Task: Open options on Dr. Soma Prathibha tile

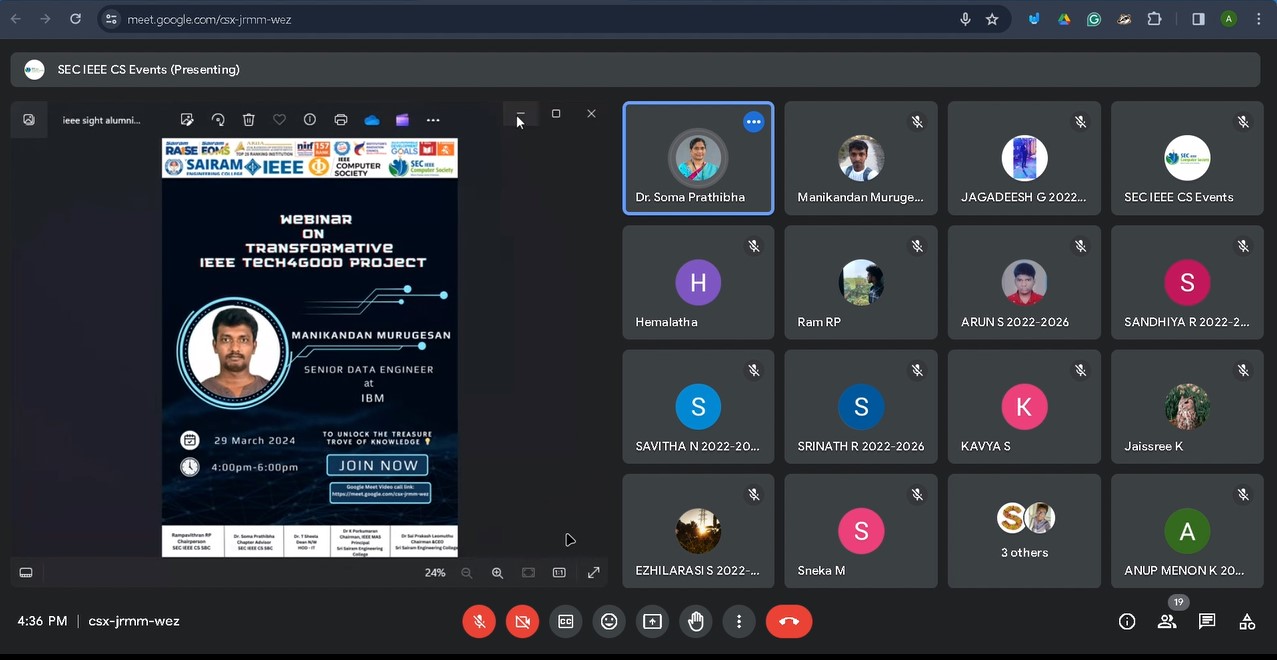Action: click(x=754, y=122)
